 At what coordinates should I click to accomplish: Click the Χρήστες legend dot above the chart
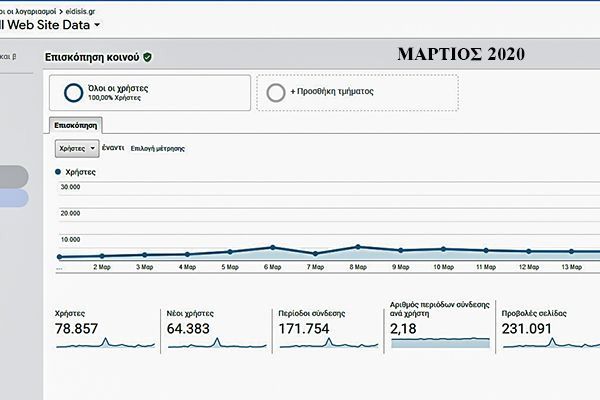tap(58, 172)
